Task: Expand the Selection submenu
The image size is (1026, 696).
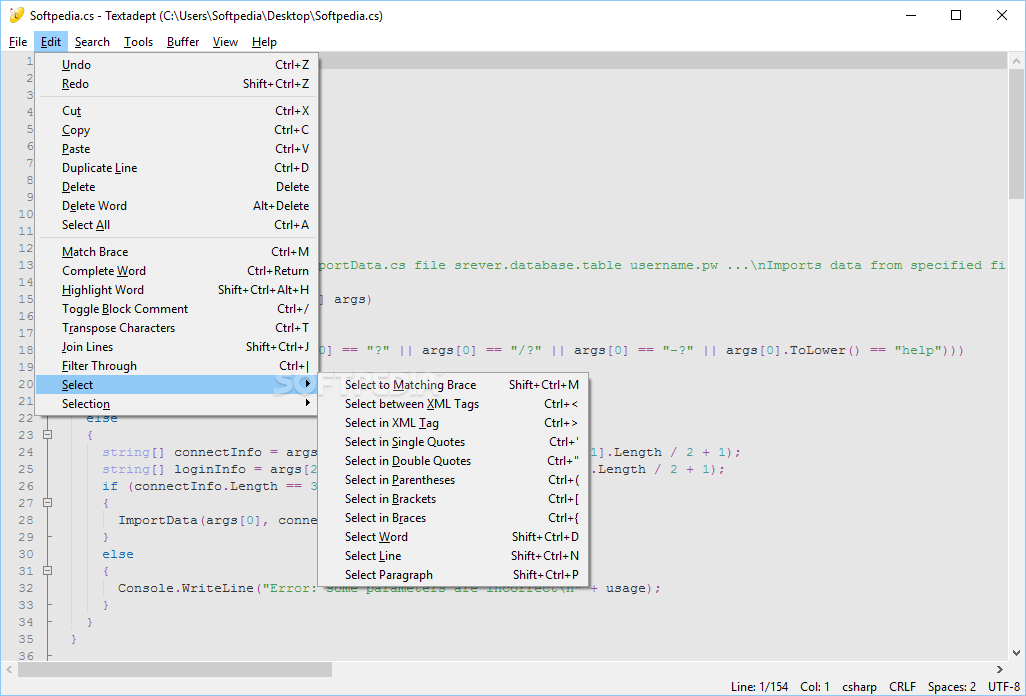Action: (177, 404)
